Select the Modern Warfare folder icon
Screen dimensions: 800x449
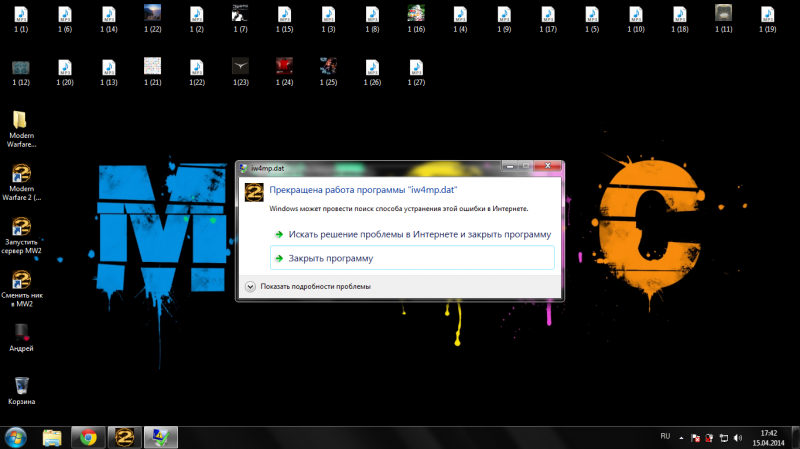pos(21,130)
